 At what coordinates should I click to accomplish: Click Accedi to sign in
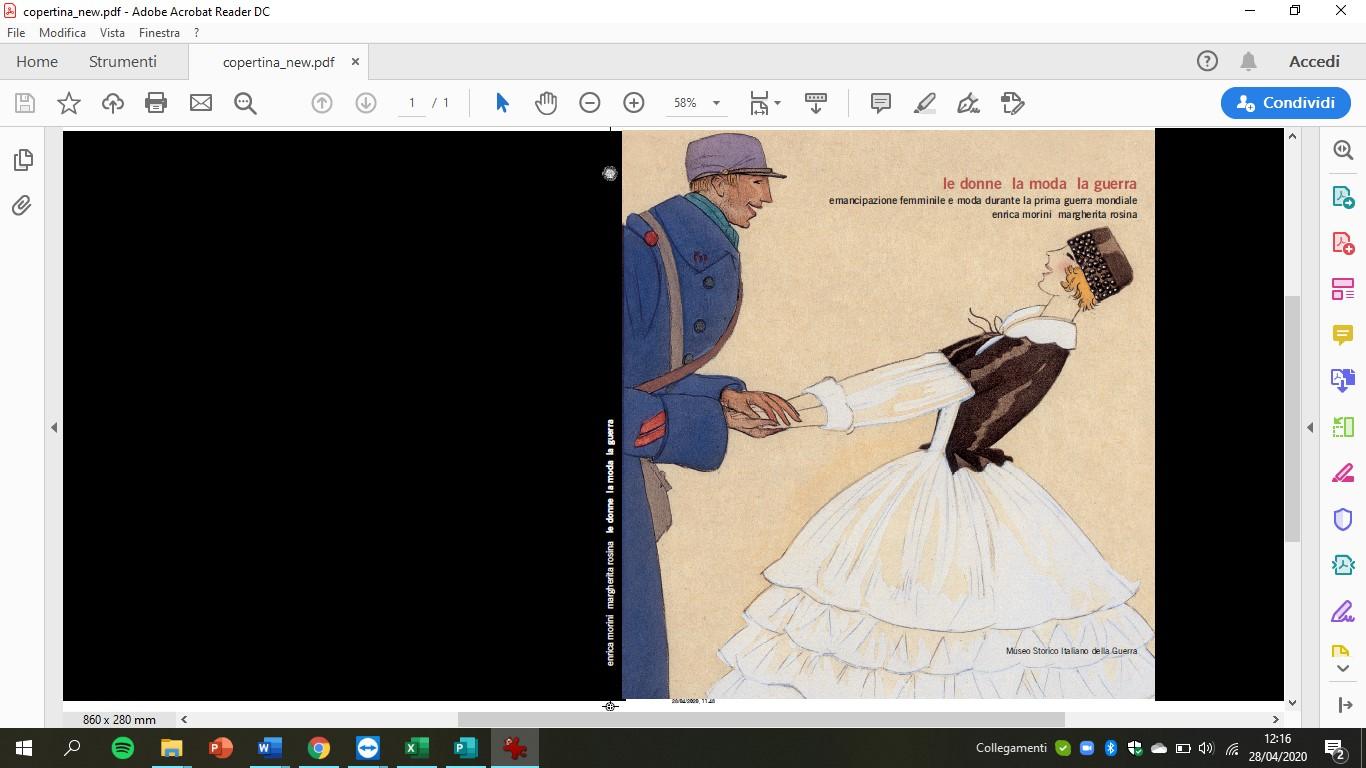[1314, 61]
